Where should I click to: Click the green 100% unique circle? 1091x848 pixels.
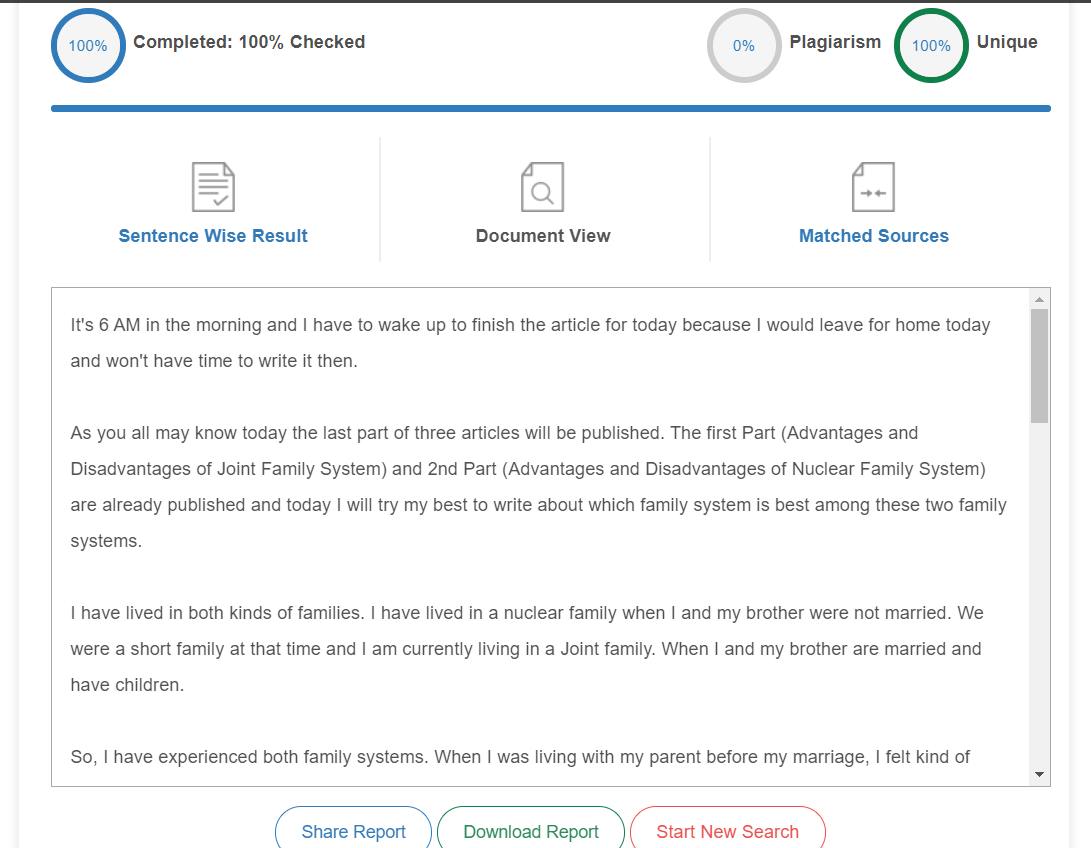(931, 45)
